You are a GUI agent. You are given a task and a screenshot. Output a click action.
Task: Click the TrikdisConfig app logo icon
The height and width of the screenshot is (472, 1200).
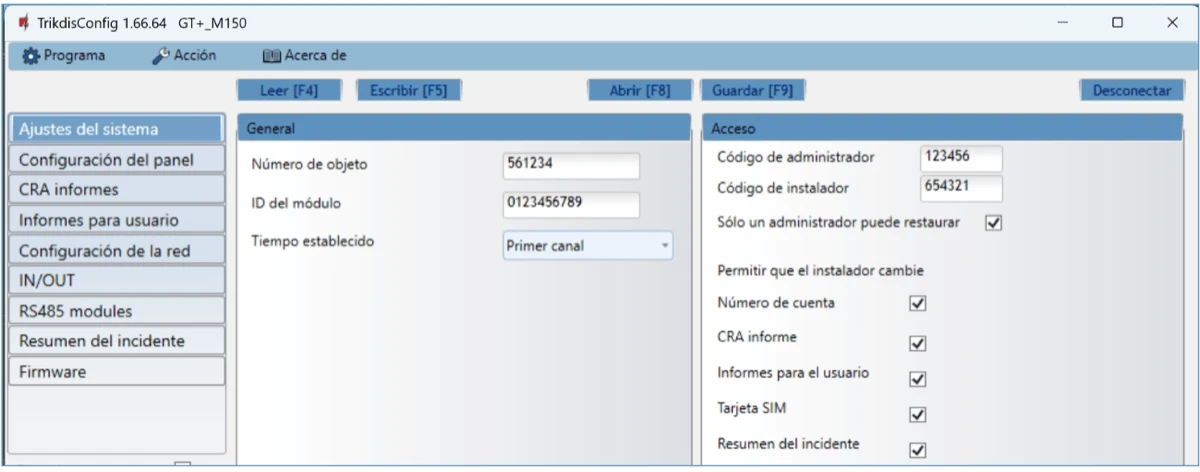pos(22,22)
